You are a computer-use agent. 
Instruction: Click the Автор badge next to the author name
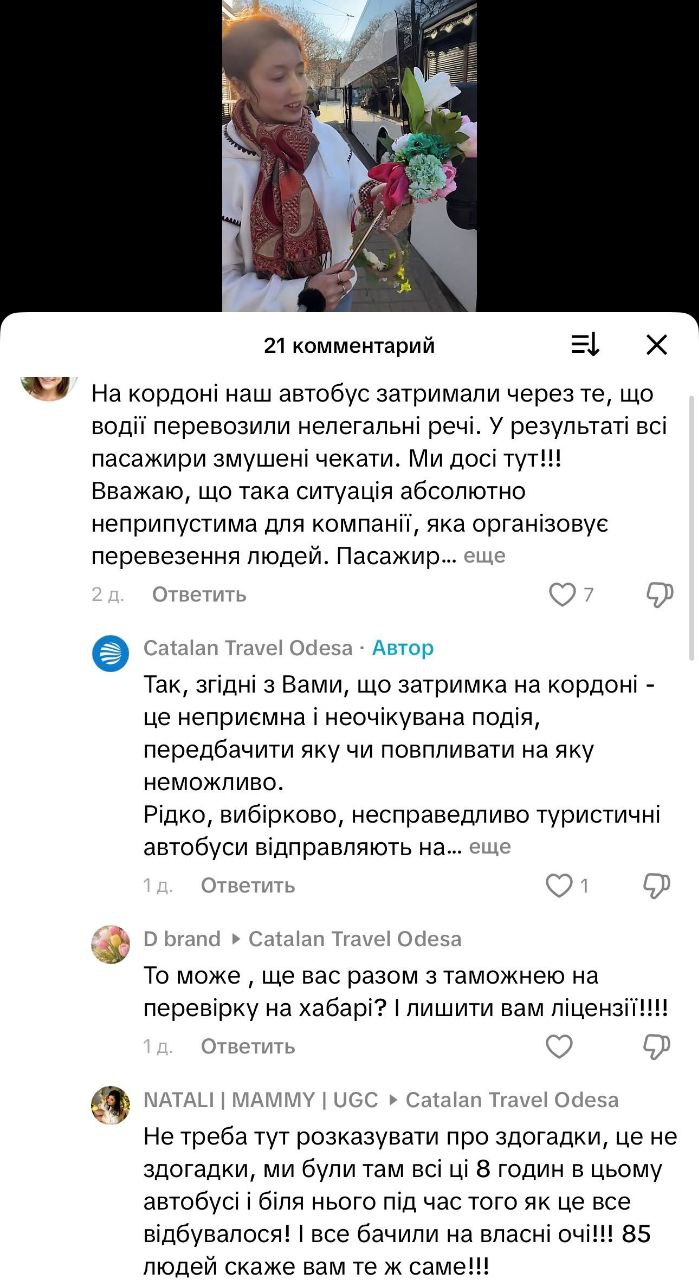point(403,650)
